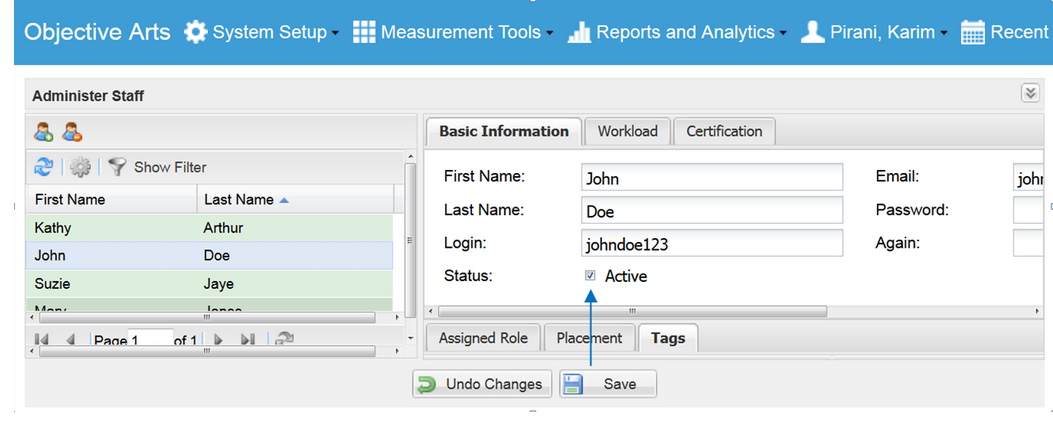This screenshot has height=443, width=1053.
Task: Open the grid settings gear icon
Action: click(x=80, y=167)
